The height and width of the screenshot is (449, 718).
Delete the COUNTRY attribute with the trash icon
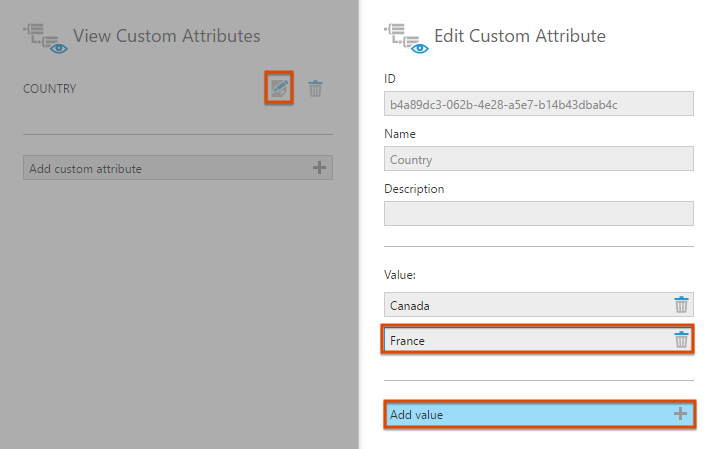[x=315, y=88]
